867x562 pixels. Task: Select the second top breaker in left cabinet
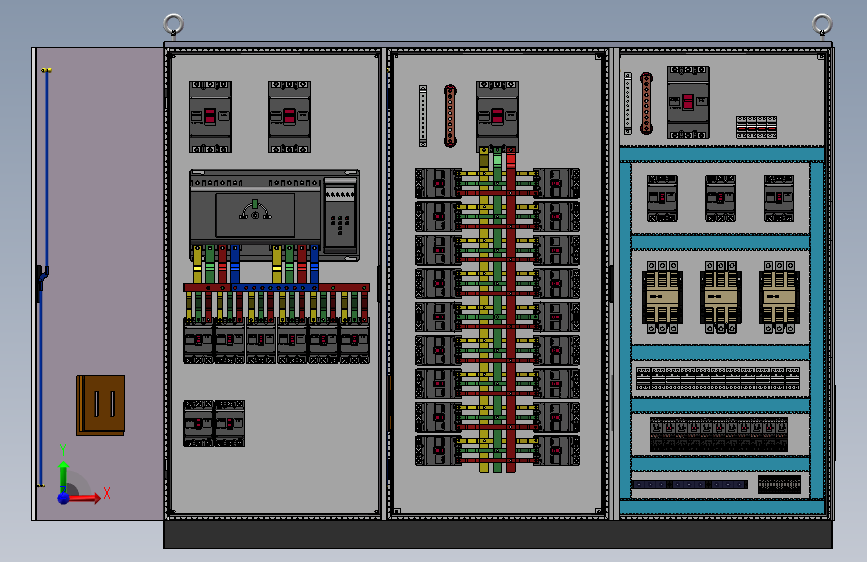pyautogui.click(x=289, y=117)
